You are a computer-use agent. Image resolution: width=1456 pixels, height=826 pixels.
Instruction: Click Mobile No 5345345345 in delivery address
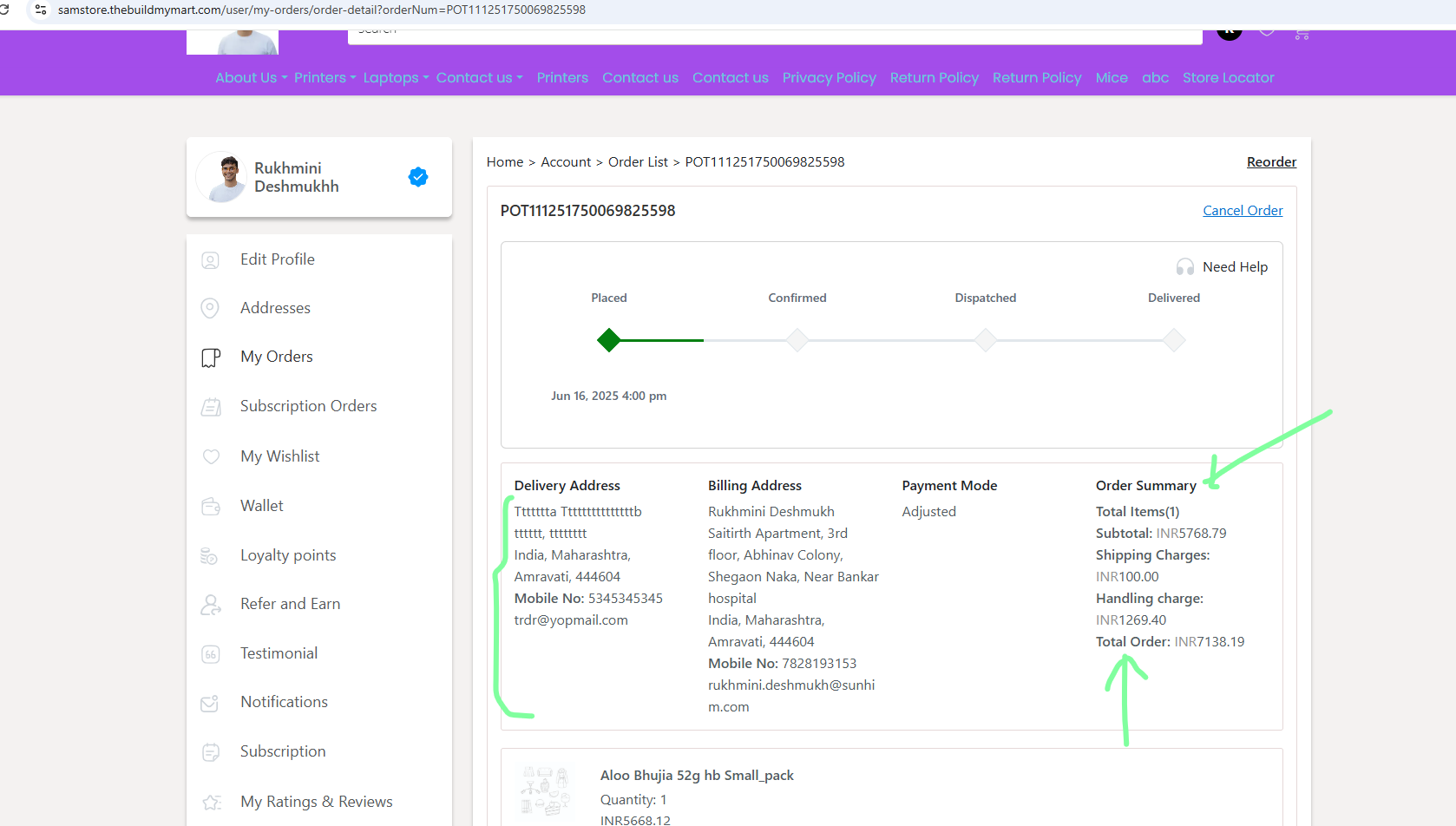tap(589, 599)
